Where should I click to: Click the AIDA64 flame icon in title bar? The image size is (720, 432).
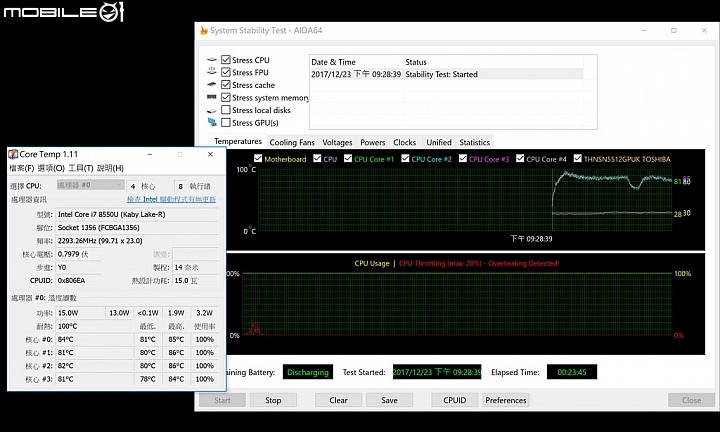(x=203, y=30)
